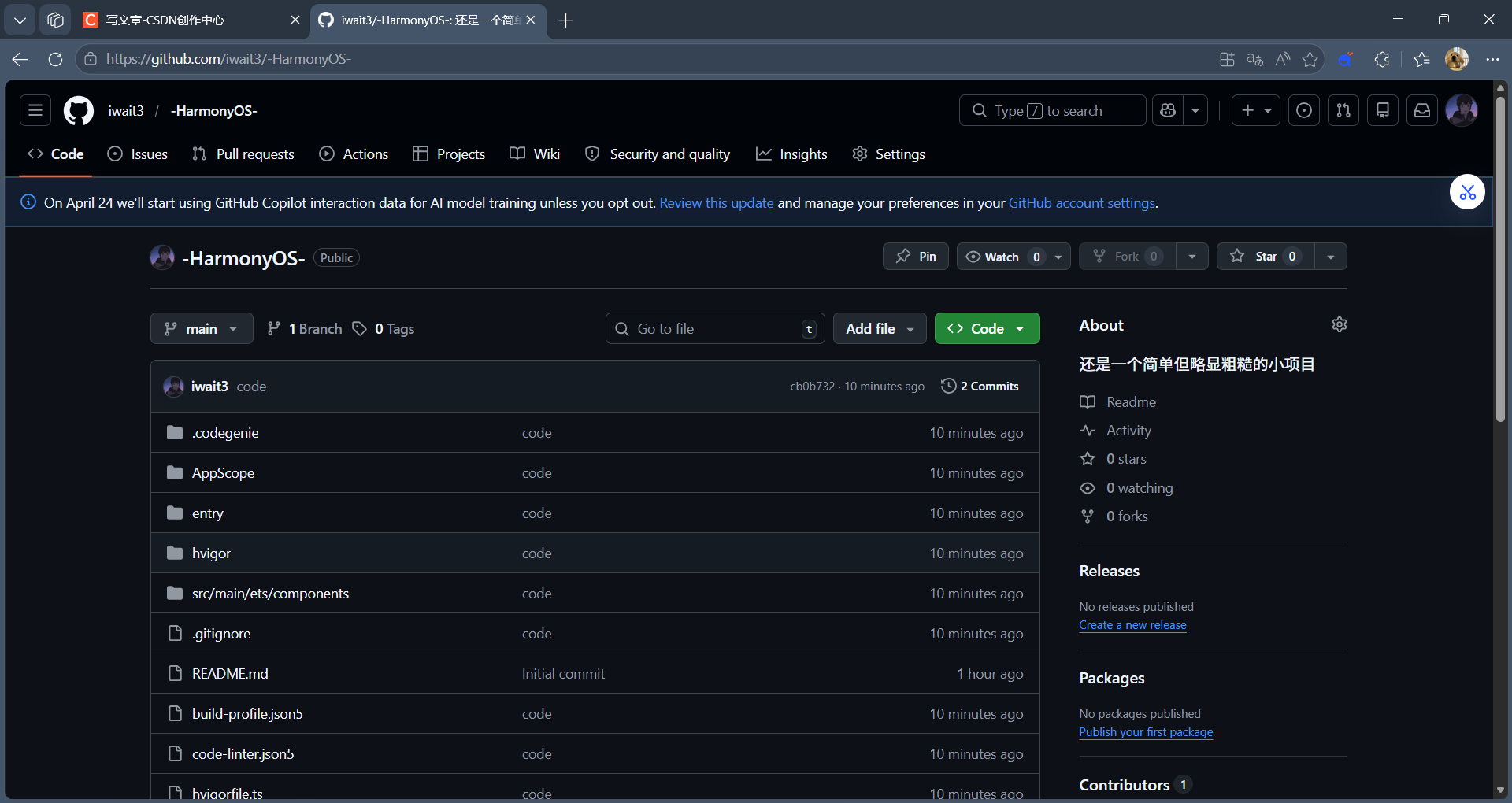Image resolution: width=1512 pixels, height=803 pixels.
Task: Open the AppScope folder
Action: 223,473
